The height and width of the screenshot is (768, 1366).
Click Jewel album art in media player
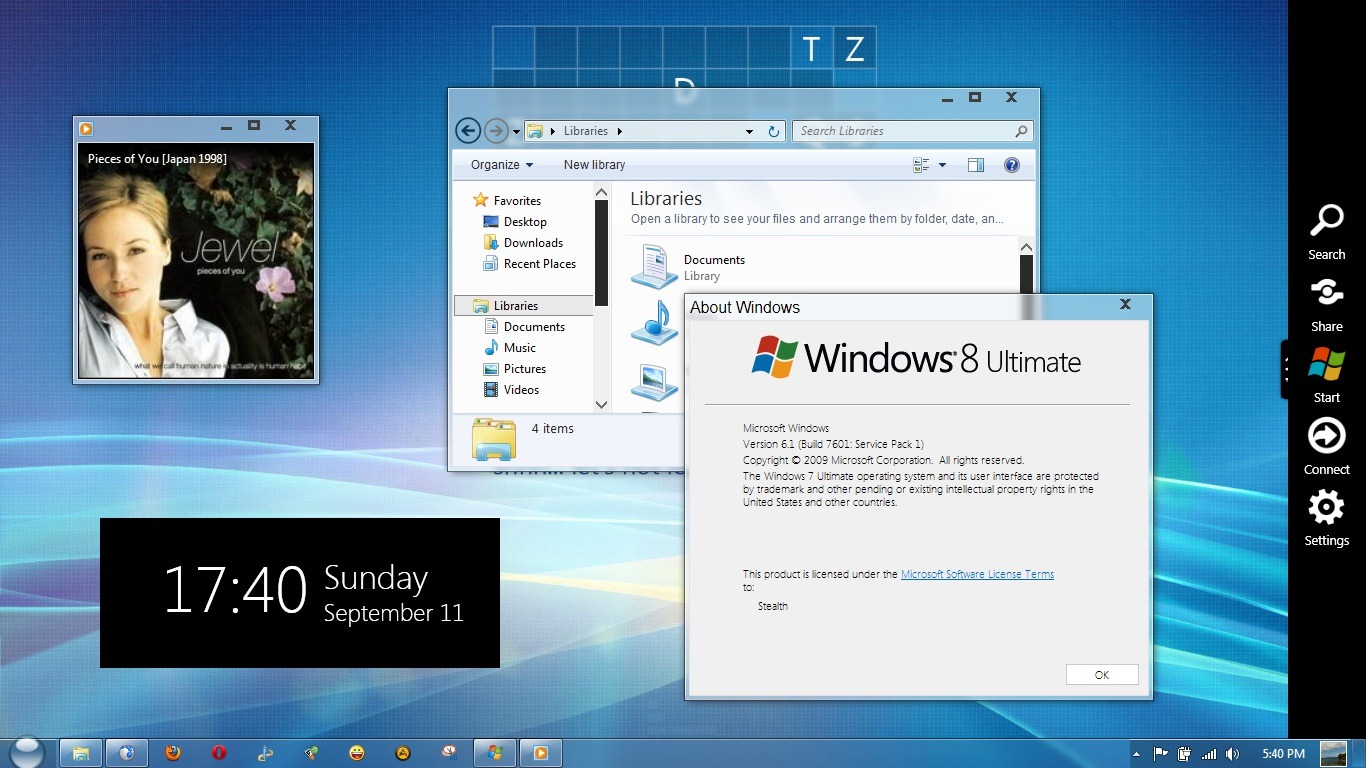(x=196, y=261)
